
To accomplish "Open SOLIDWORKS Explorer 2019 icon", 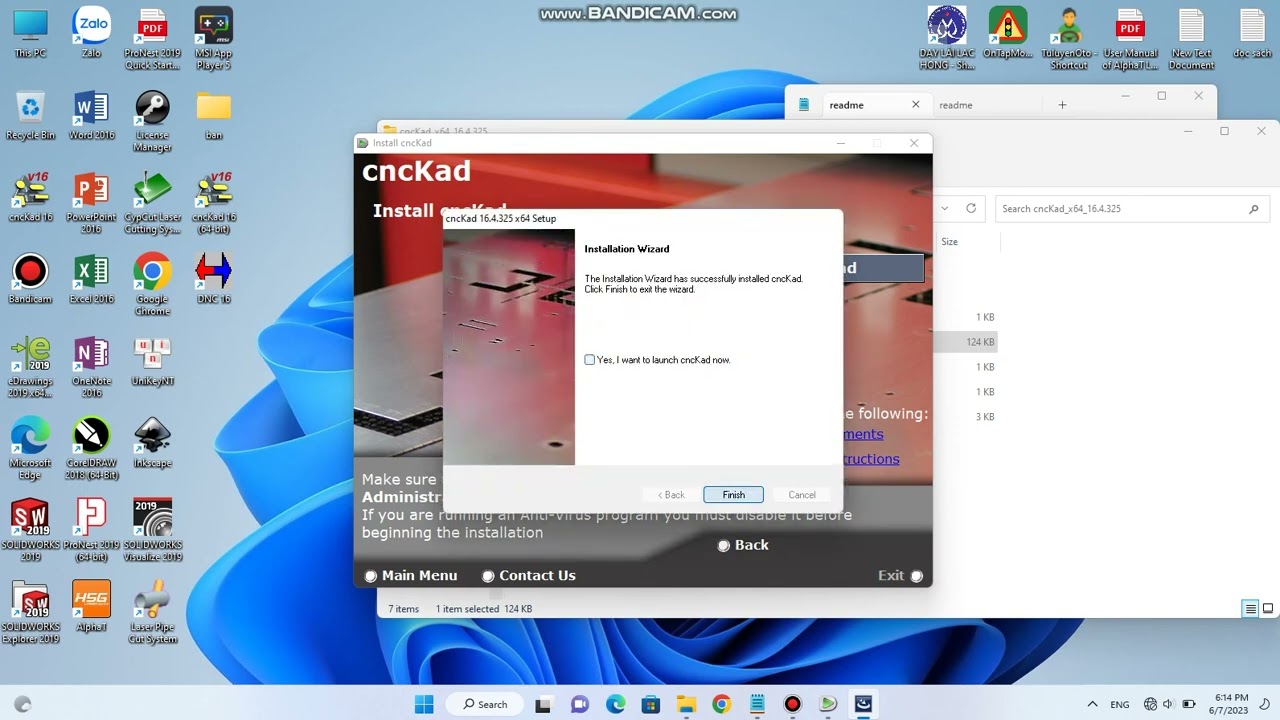I will tap(30, 613).
